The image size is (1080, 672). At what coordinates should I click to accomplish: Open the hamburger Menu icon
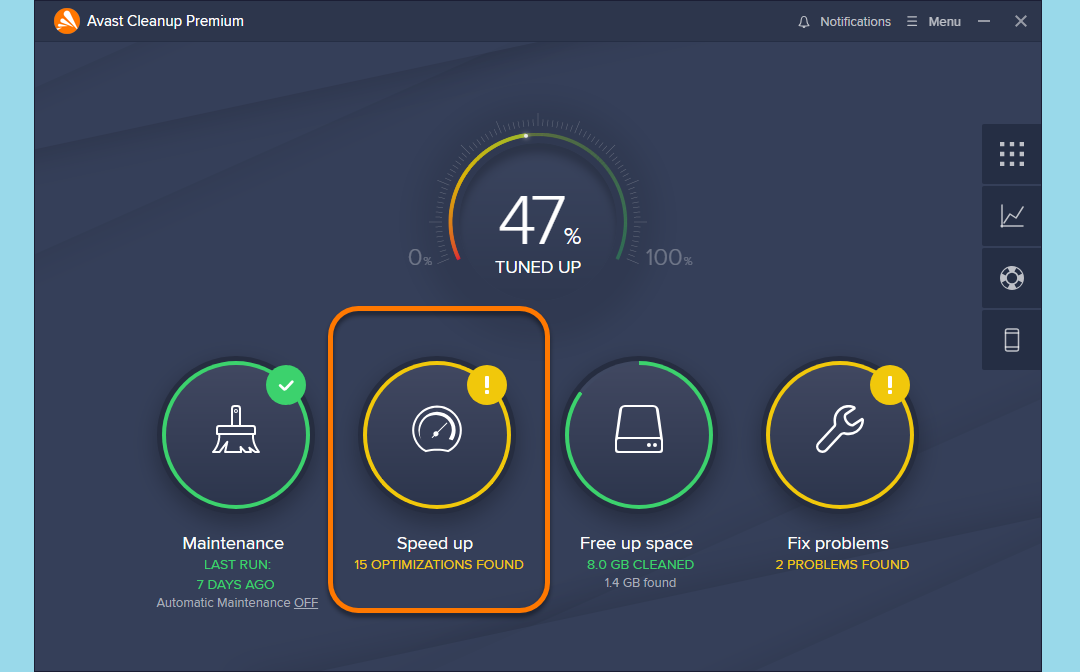(912, 21)
